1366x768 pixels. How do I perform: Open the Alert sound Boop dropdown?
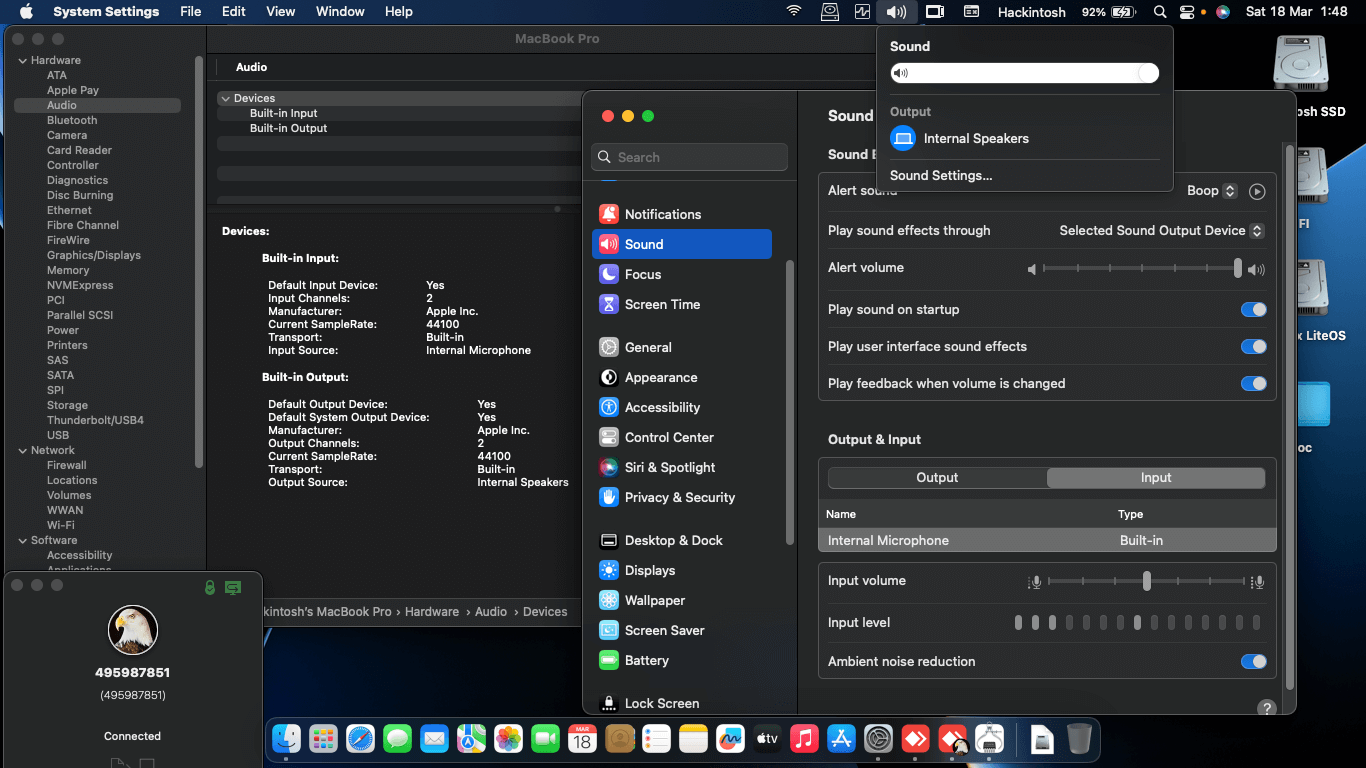pyautogui.click(x=1212, y=191)
